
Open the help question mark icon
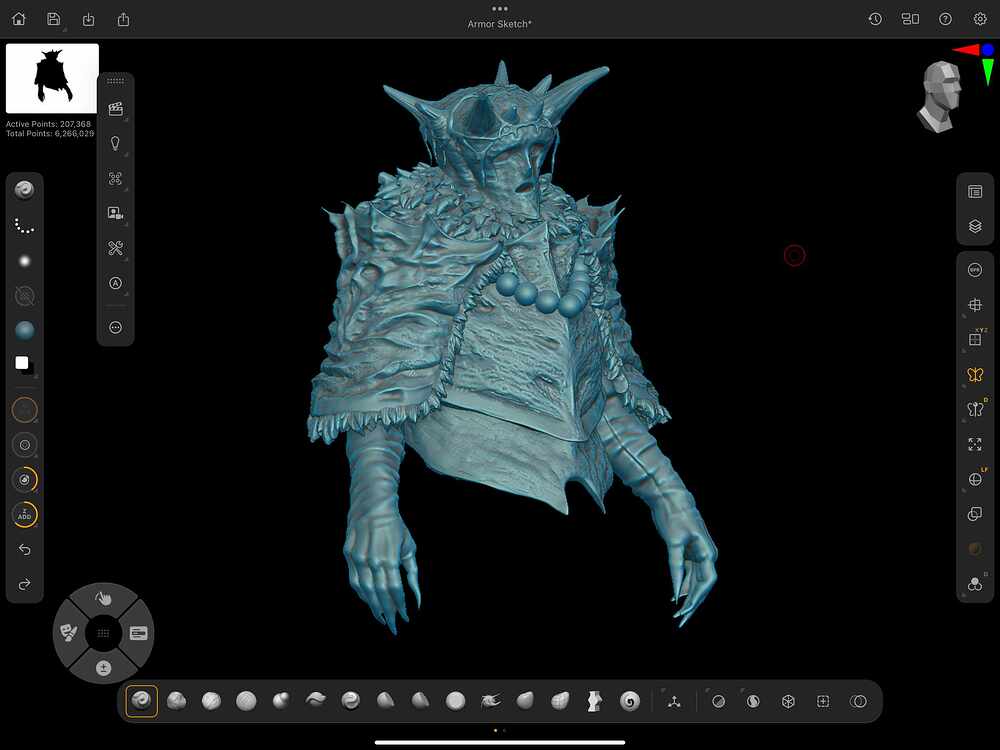pyautogui.click(x=945, y=19)
